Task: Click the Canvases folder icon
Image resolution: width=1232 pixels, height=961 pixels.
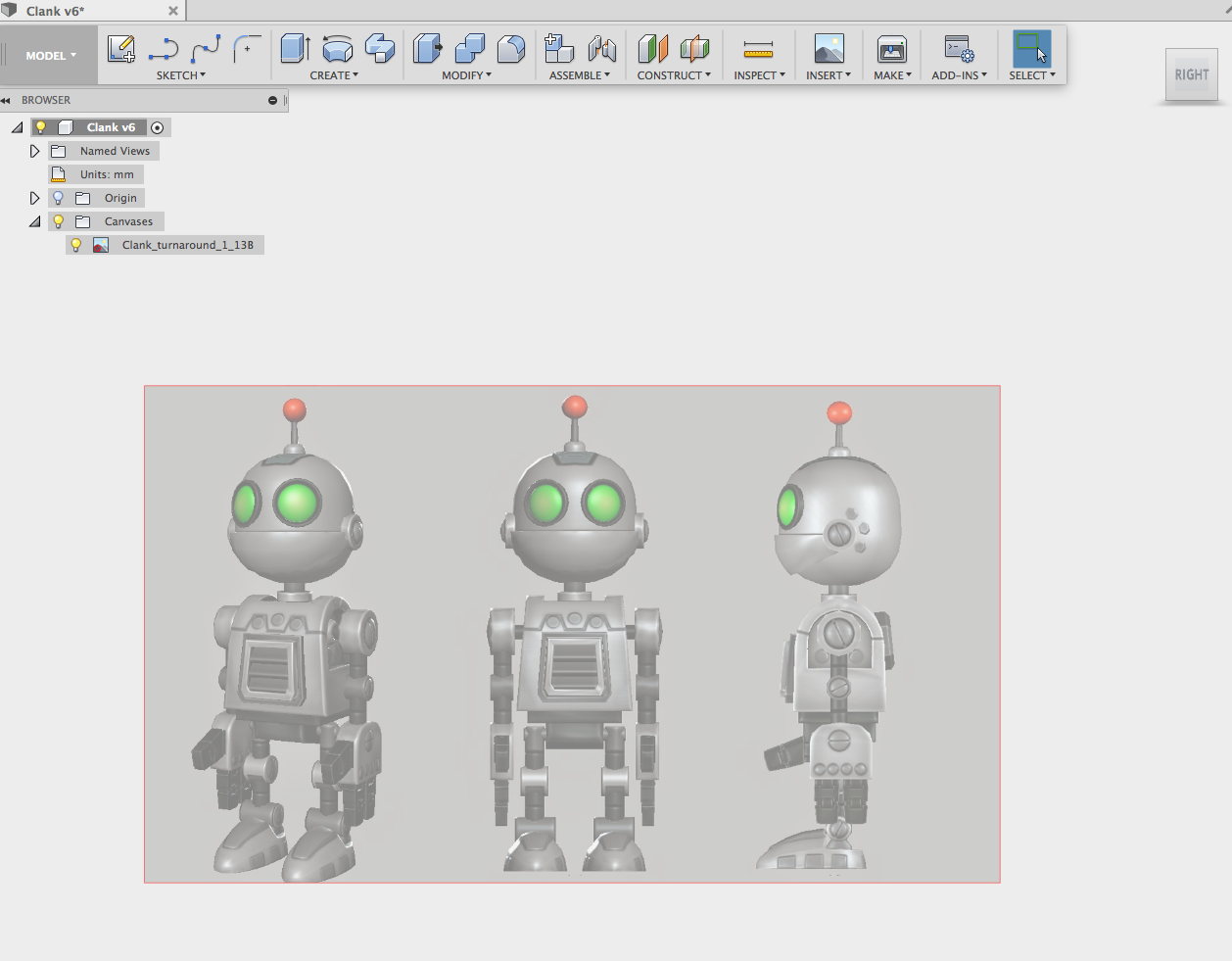Action: (x=83, y=221)
